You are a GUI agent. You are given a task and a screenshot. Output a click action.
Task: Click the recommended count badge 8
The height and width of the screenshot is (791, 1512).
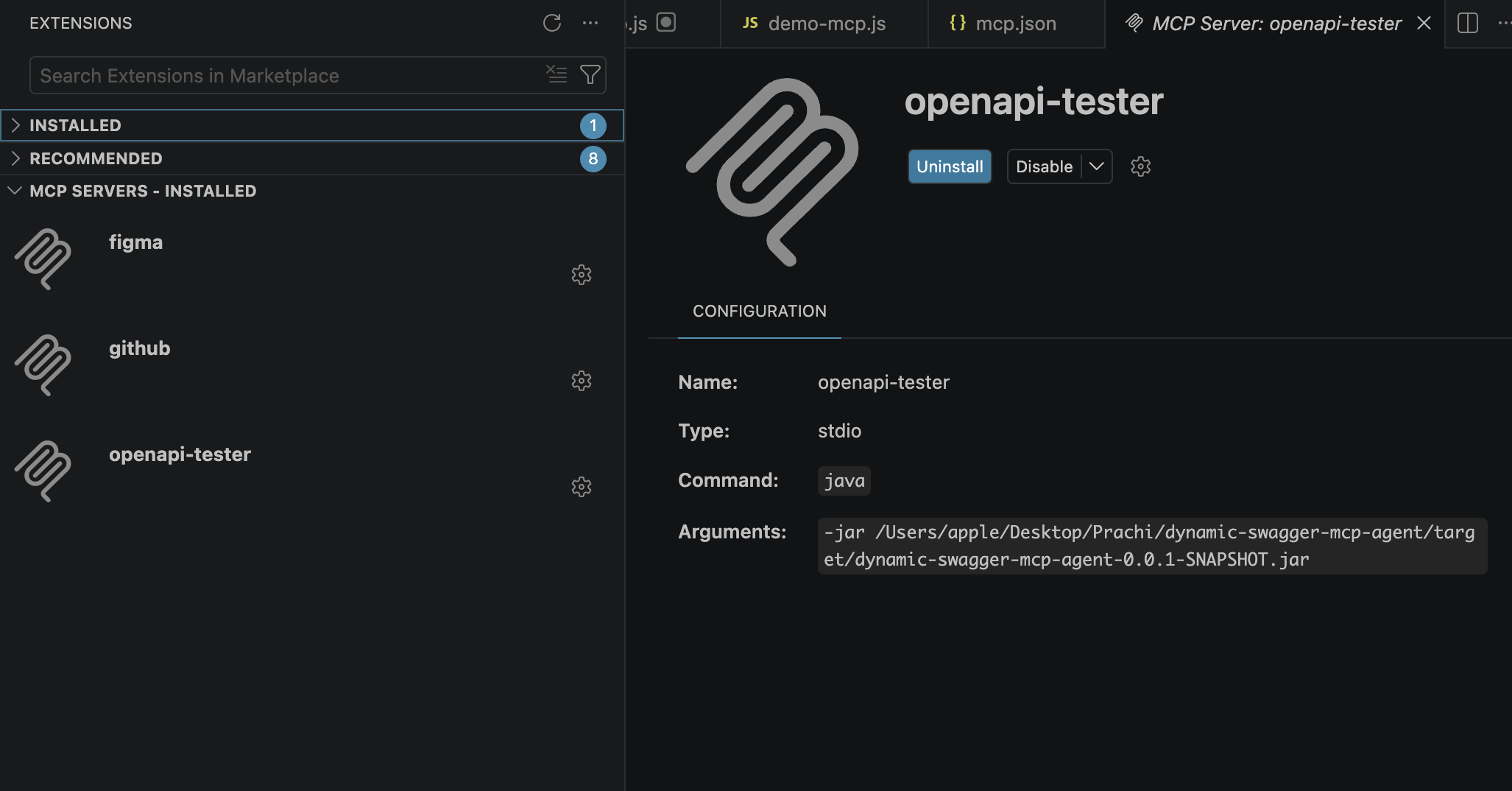(x=593, y=158)
